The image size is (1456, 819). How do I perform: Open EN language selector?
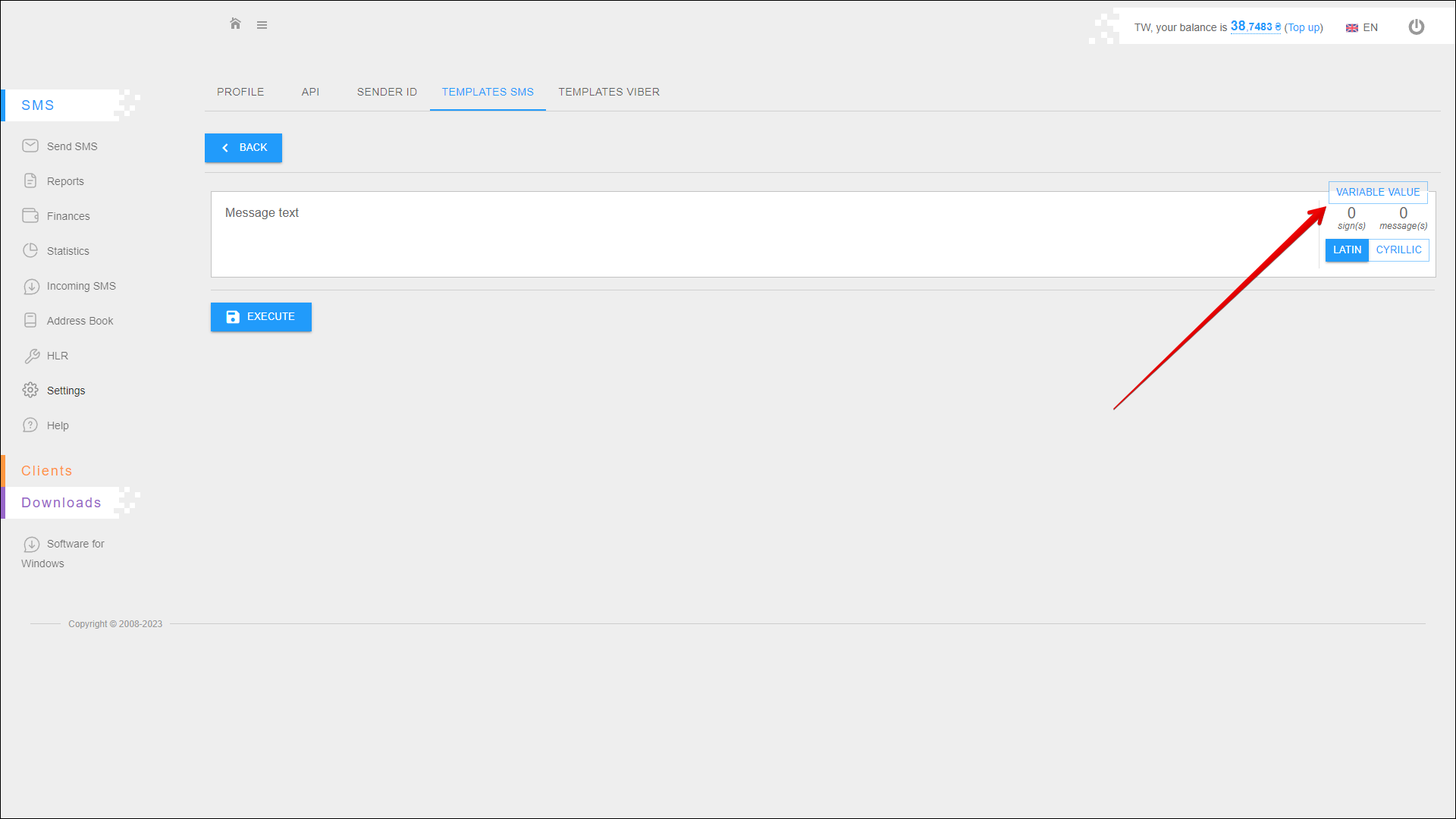[1362, 28]
